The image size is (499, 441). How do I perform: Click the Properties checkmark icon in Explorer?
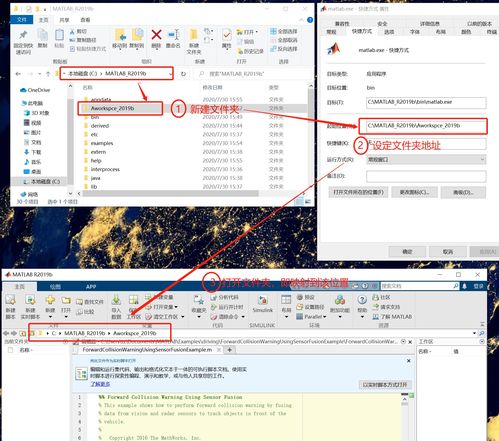pos(227,35)
